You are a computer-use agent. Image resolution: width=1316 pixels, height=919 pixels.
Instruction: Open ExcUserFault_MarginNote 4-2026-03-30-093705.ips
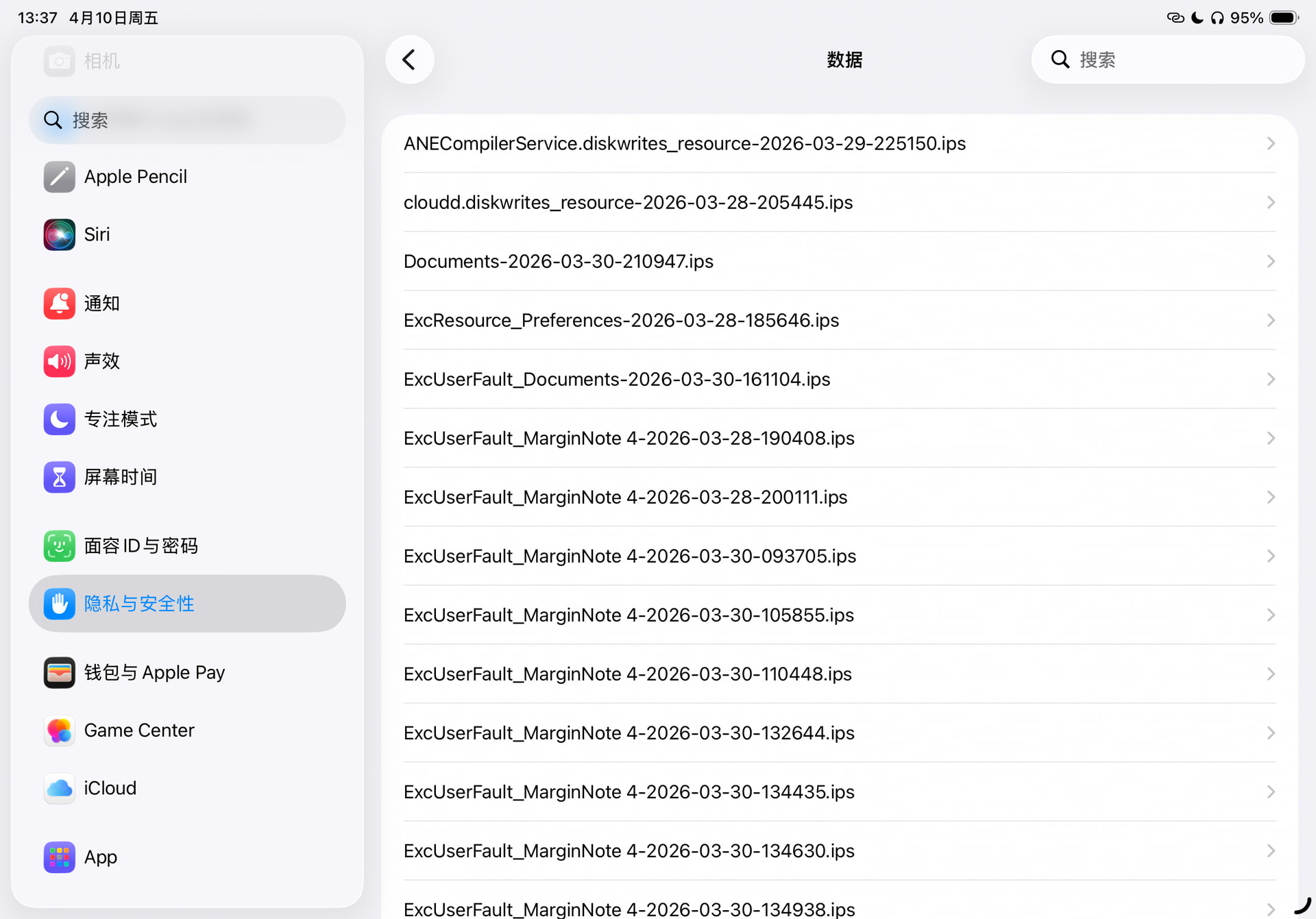click(839, 556)
